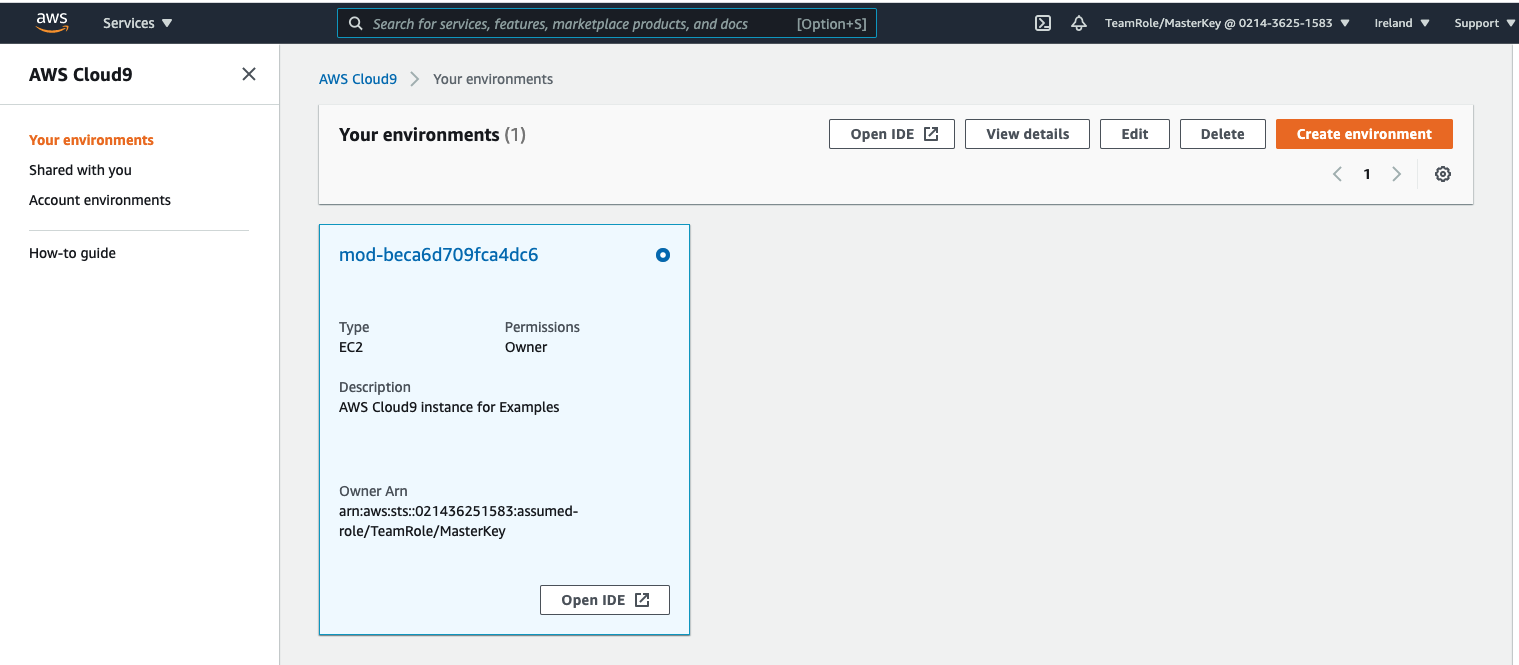Open the How-to guide link

click(x=72, y=253)
